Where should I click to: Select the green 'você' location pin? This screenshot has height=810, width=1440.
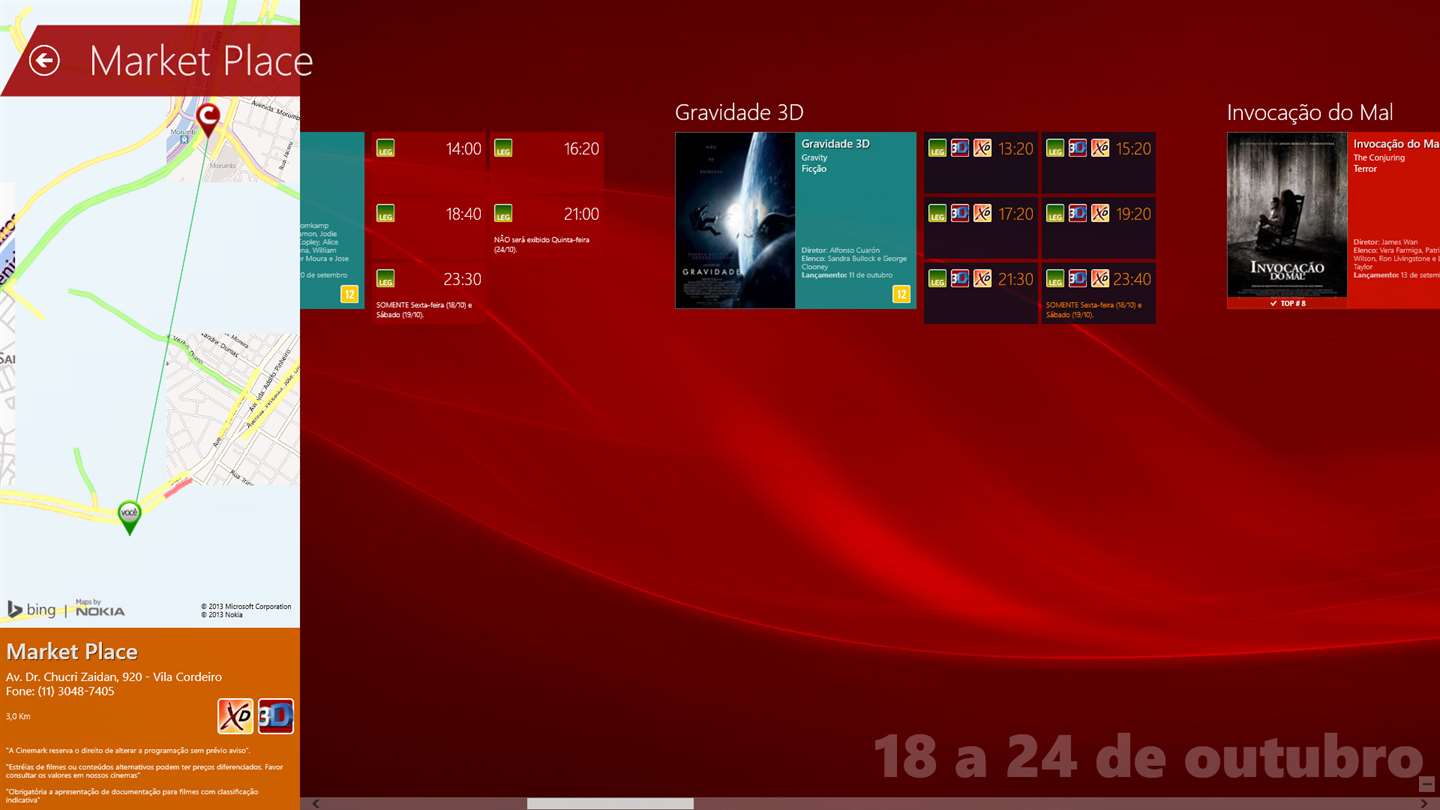(x=129, y=517)
